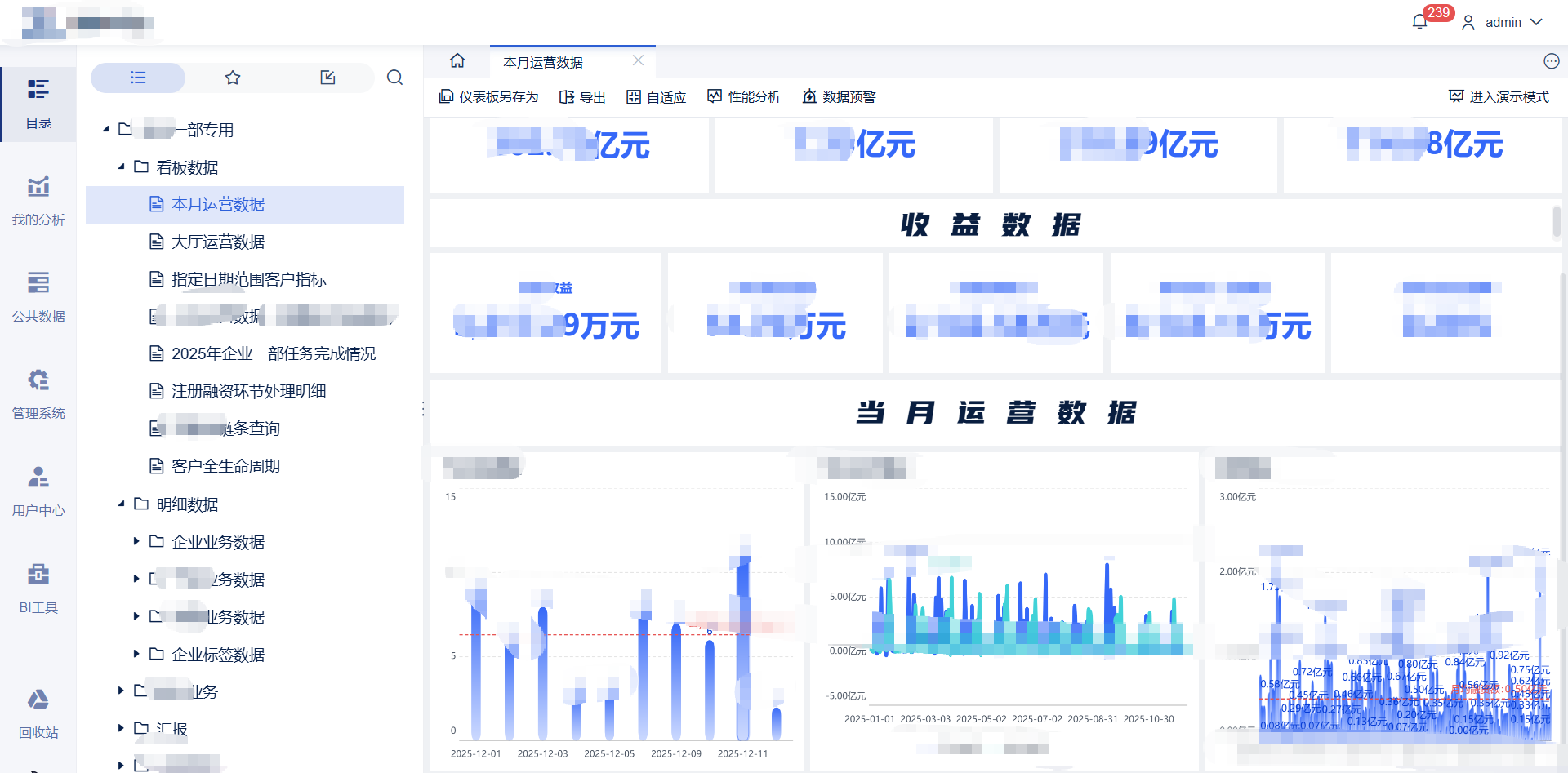Click 仪表板另存为 in the toolbar

click(489, 97)
